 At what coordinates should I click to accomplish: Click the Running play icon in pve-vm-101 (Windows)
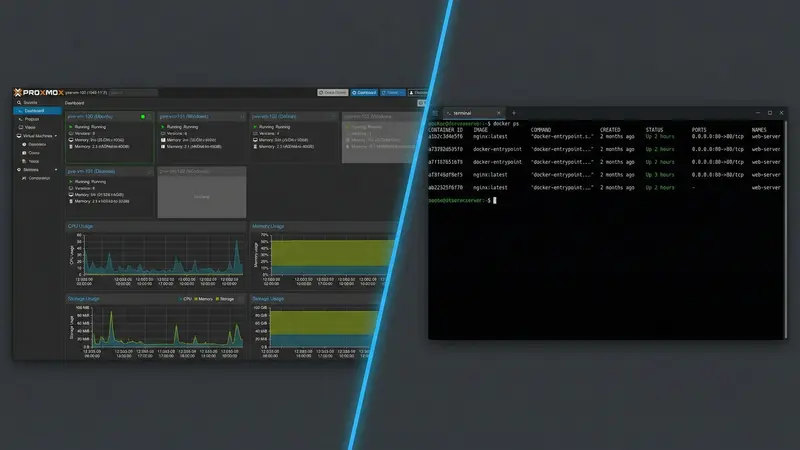163,127
